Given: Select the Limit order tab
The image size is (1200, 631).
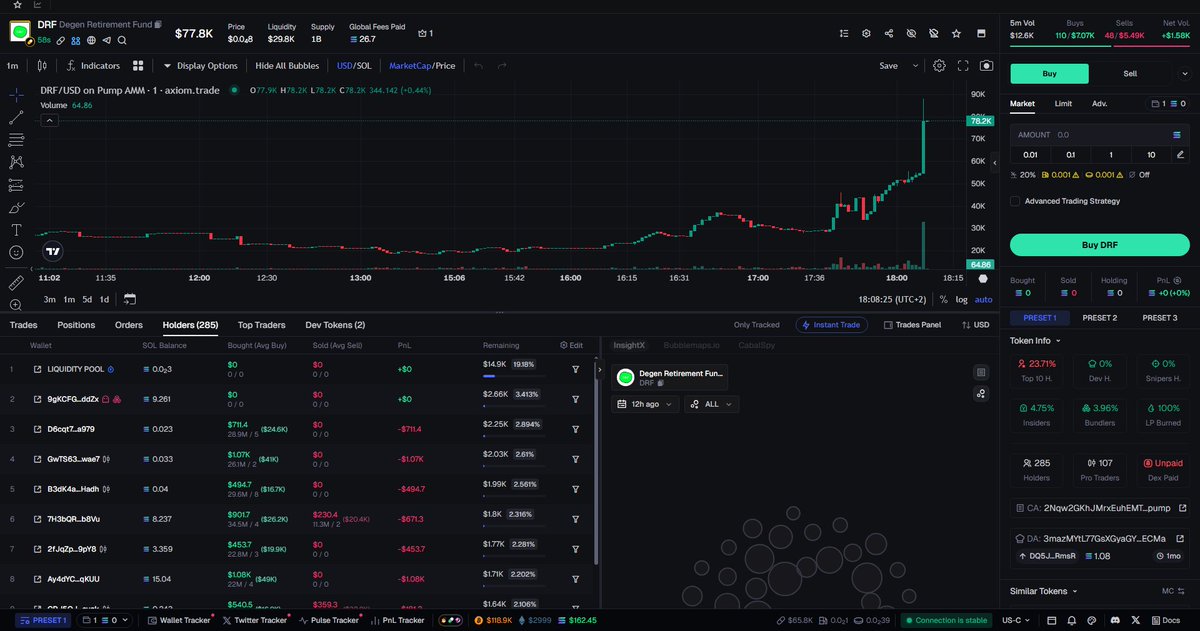Looking at the screenshot, I should pos(1063,103).
